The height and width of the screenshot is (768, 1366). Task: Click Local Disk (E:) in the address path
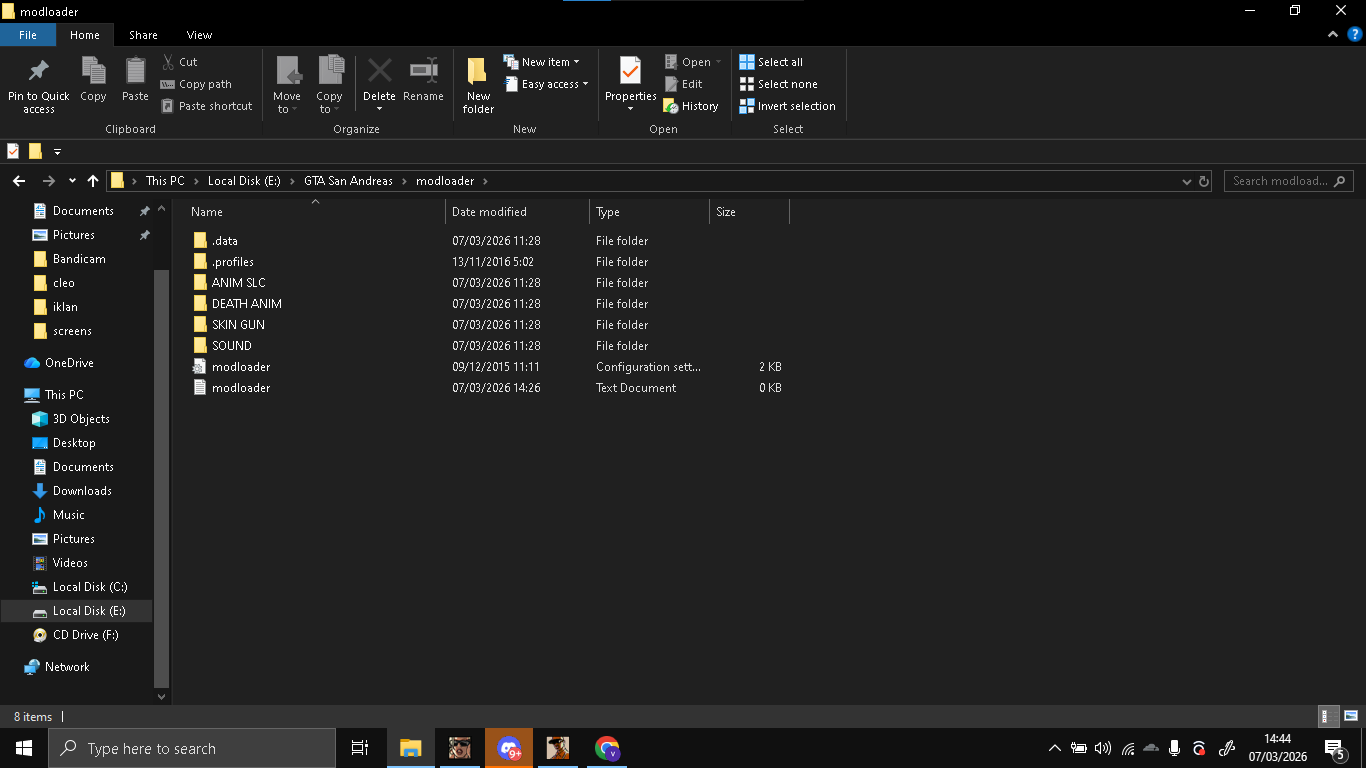click(244, 181)
